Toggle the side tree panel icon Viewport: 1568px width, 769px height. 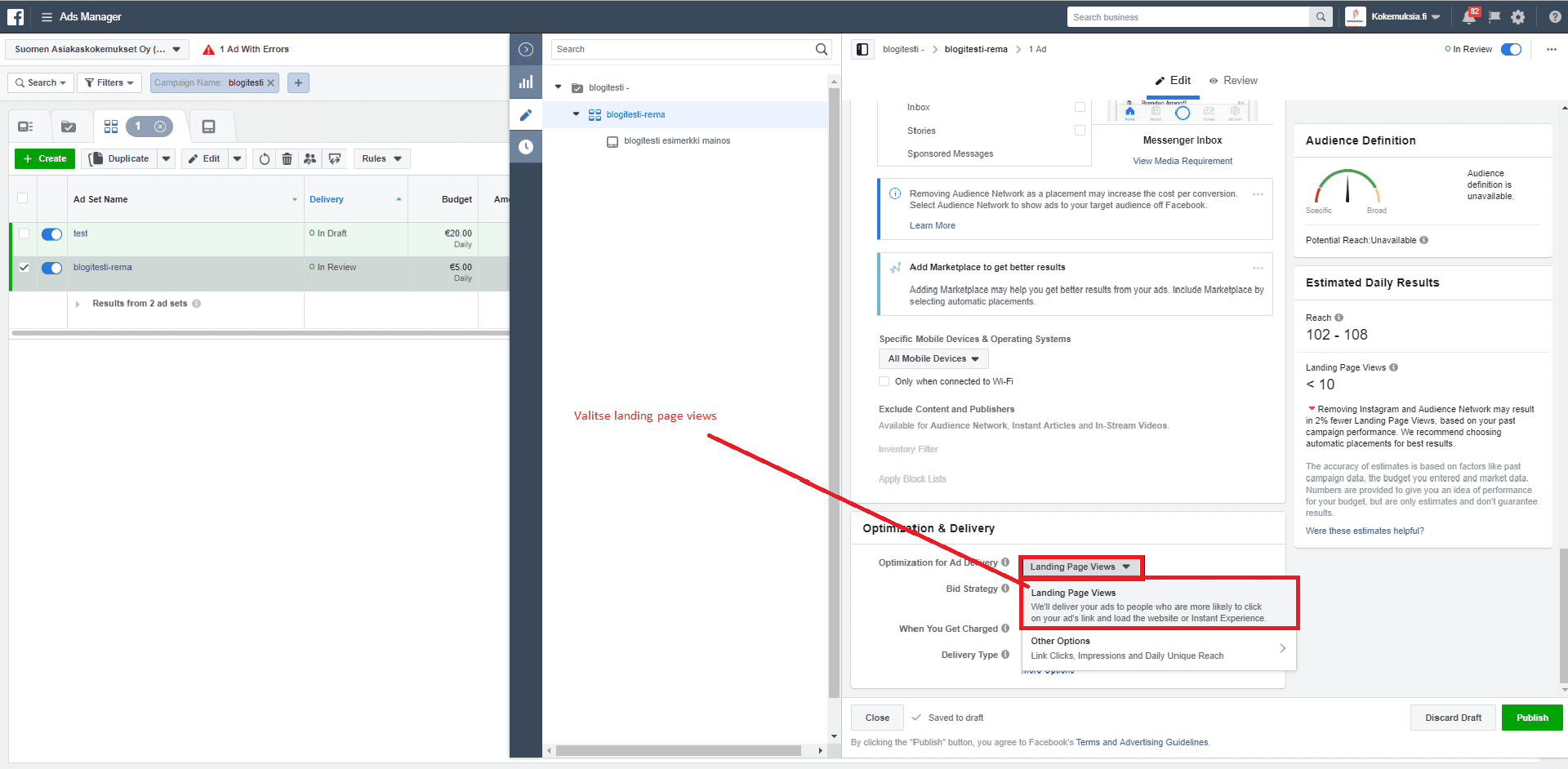click(x=862, y=50)
